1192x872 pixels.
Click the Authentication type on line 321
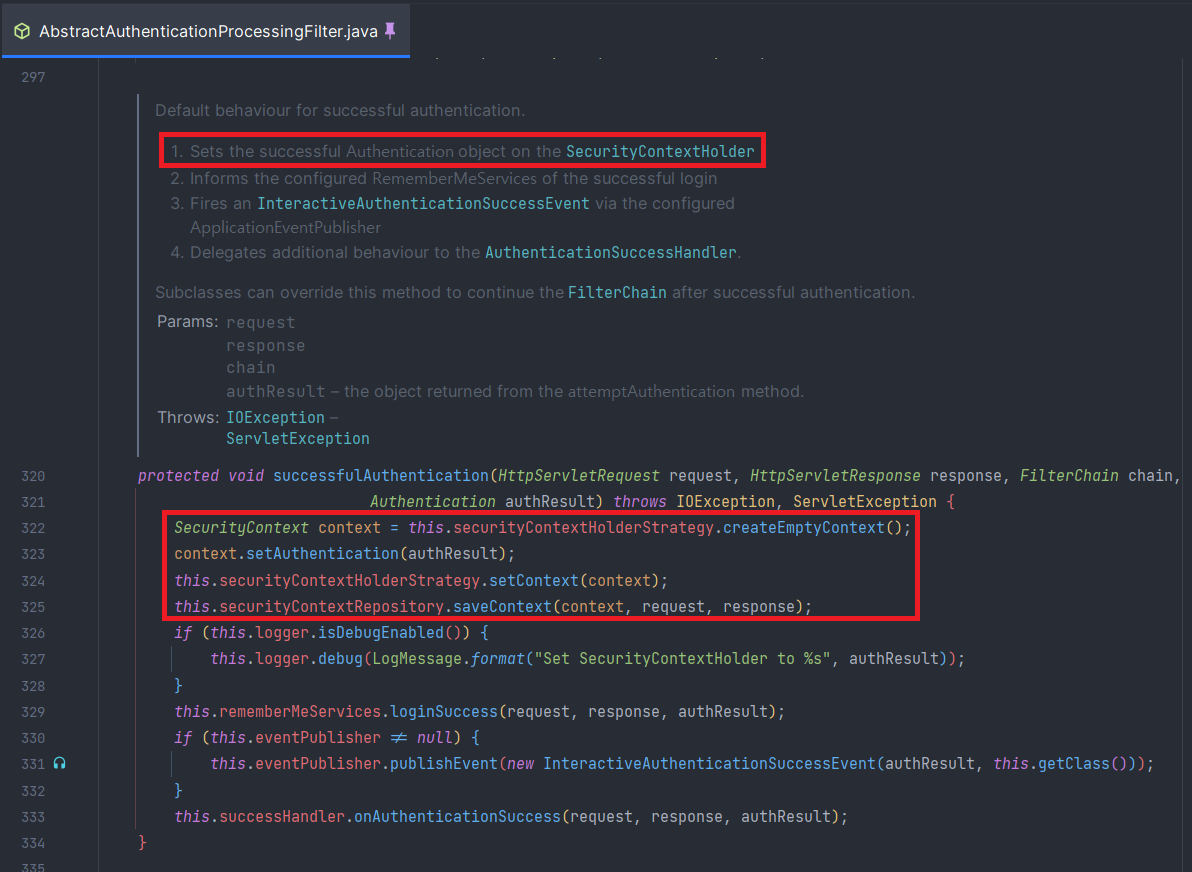pos(433,502)
